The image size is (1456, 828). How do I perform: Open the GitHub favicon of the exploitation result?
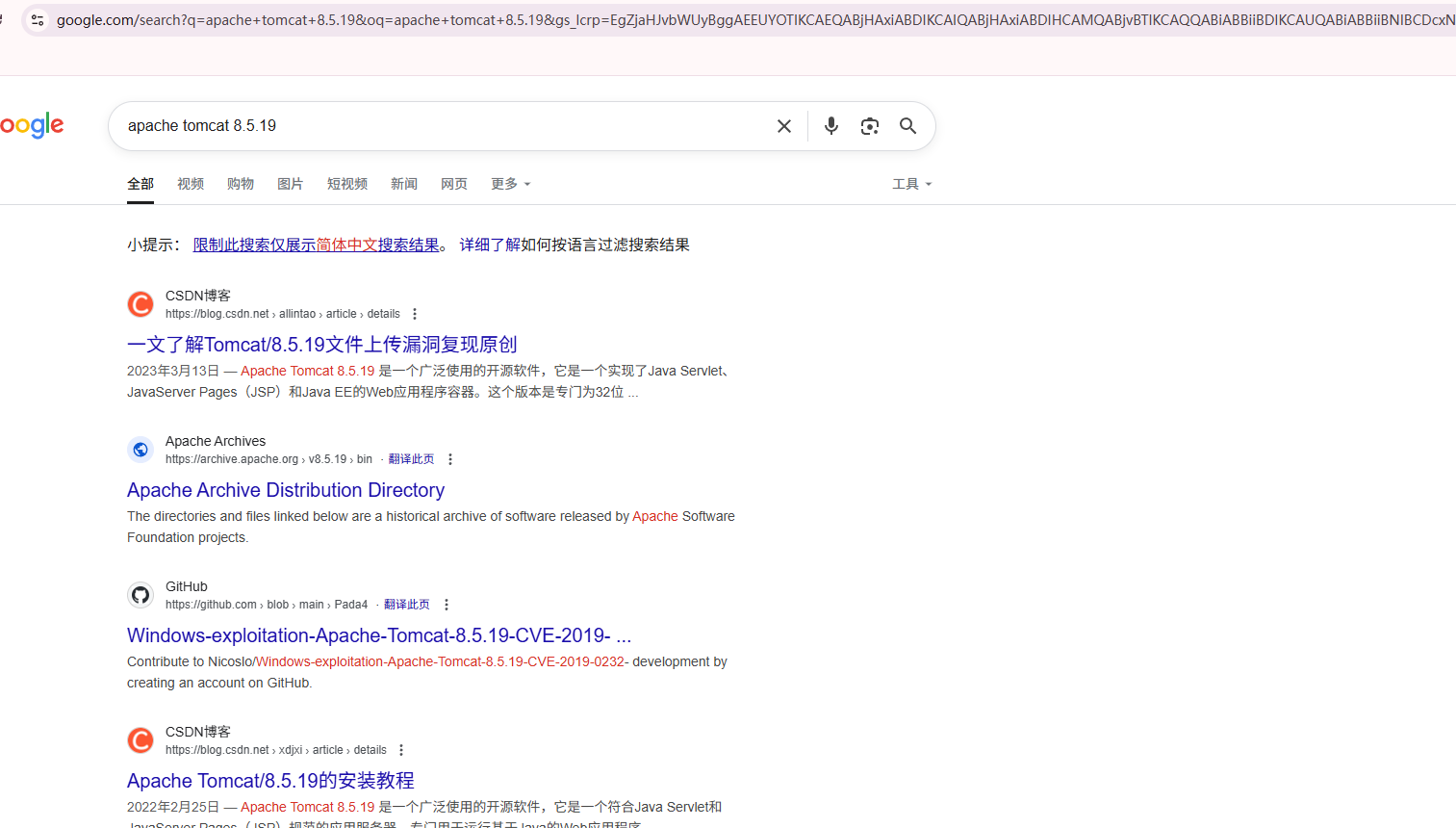pos(140,595)
